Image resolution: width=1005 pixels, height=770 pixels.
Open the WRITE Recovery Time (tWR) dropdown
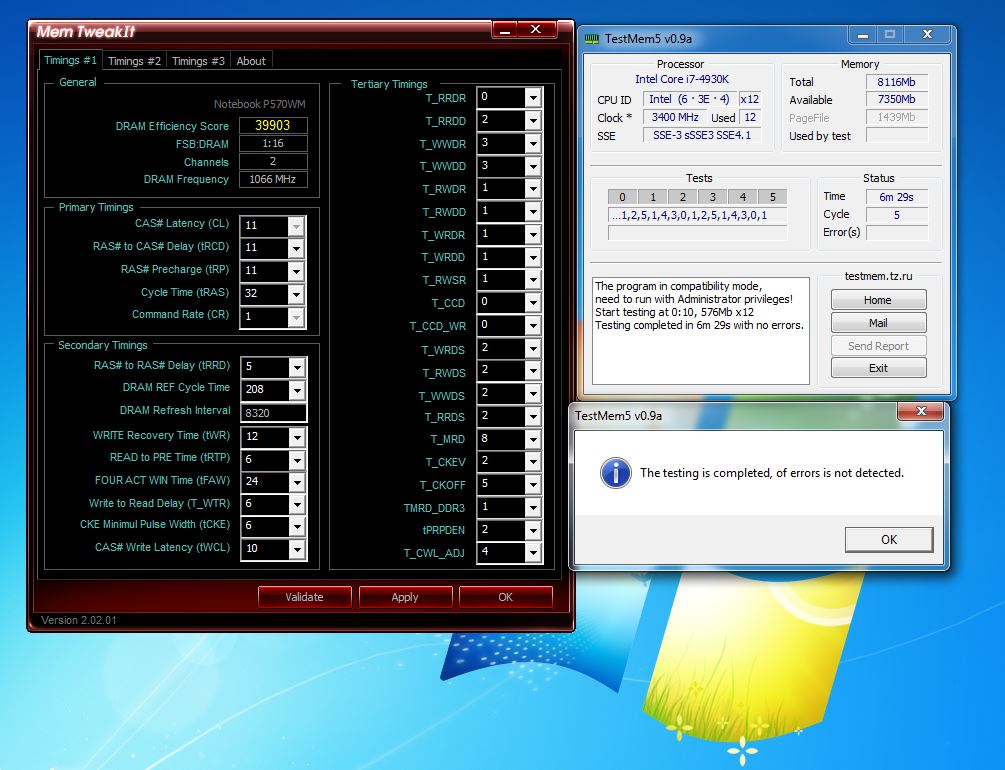(297, 437)
